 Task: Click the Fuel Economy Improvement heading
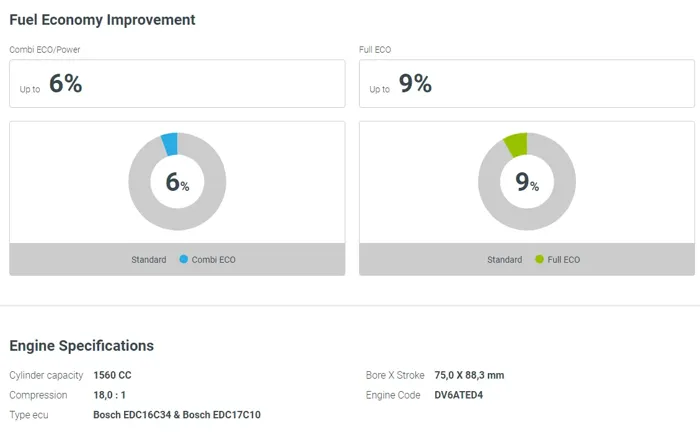tap(102, 19)
